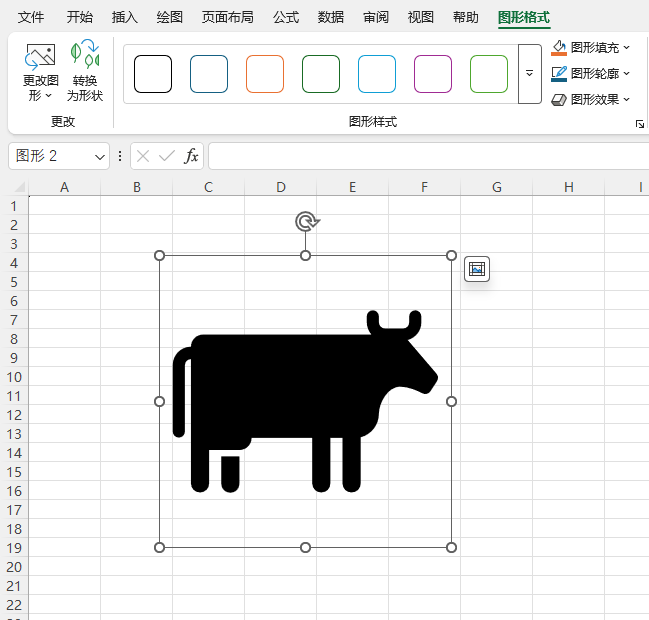The height and width of the screenshot is (620, 649).
Task: Click the 更改图形 icon
Action: [x=40, y=57]
